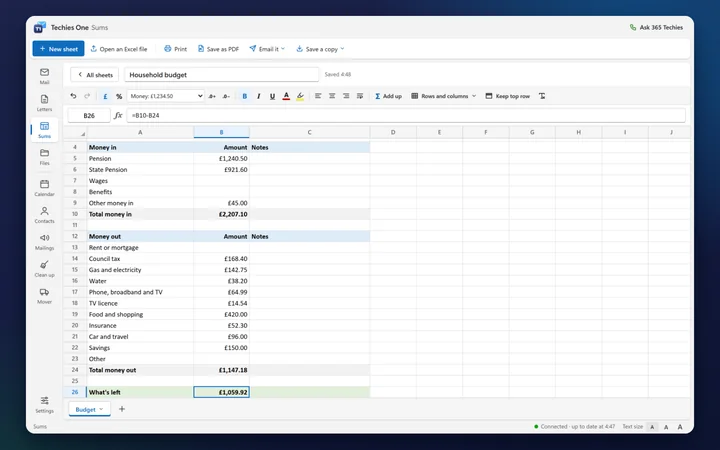Add a new sheet tab with plus
This screenshot has height=450, width=720.
(x=122, y=409)
